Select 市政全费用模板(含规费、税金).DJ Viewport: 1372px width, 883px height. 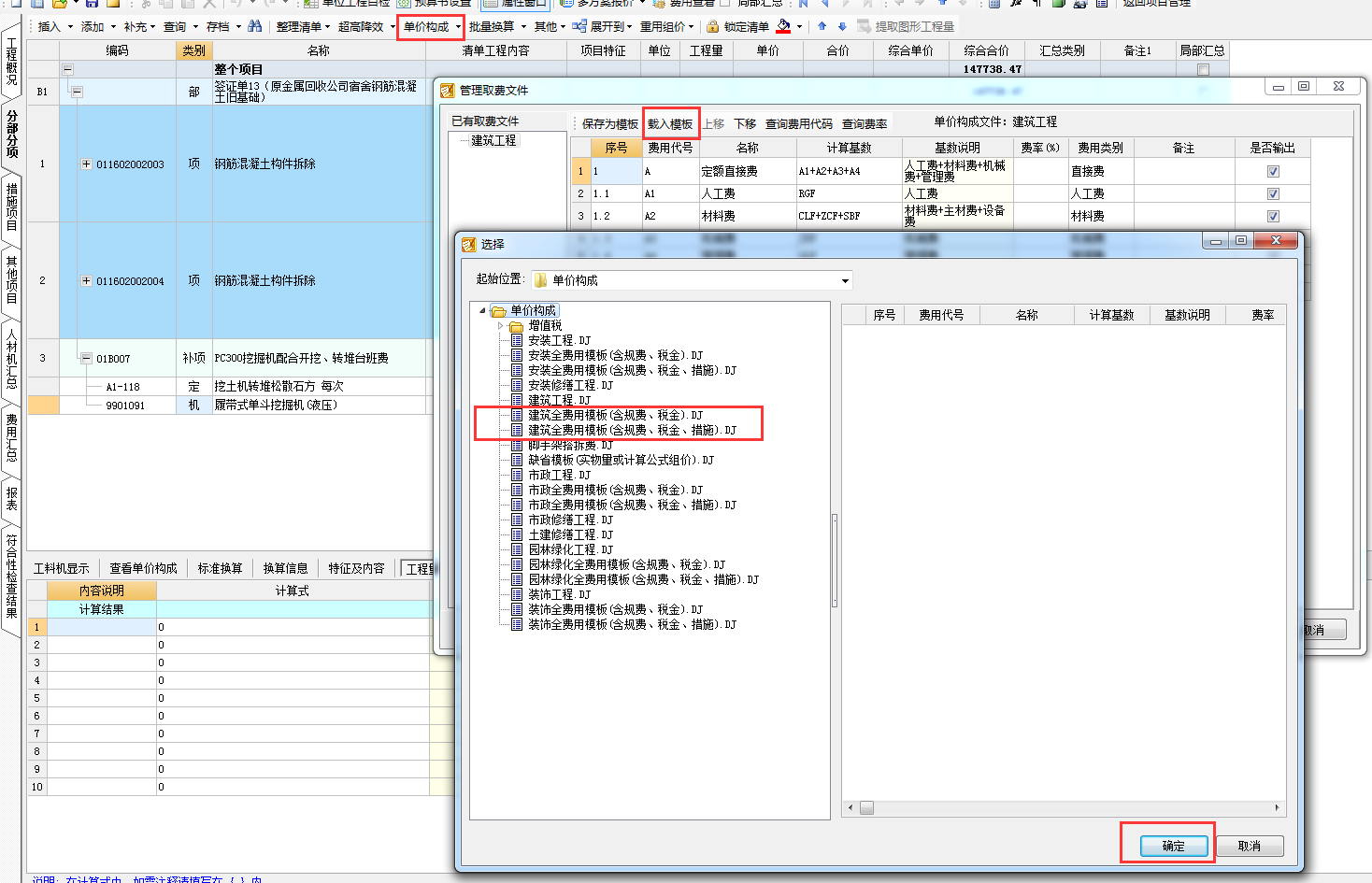(x=615, y=490)
